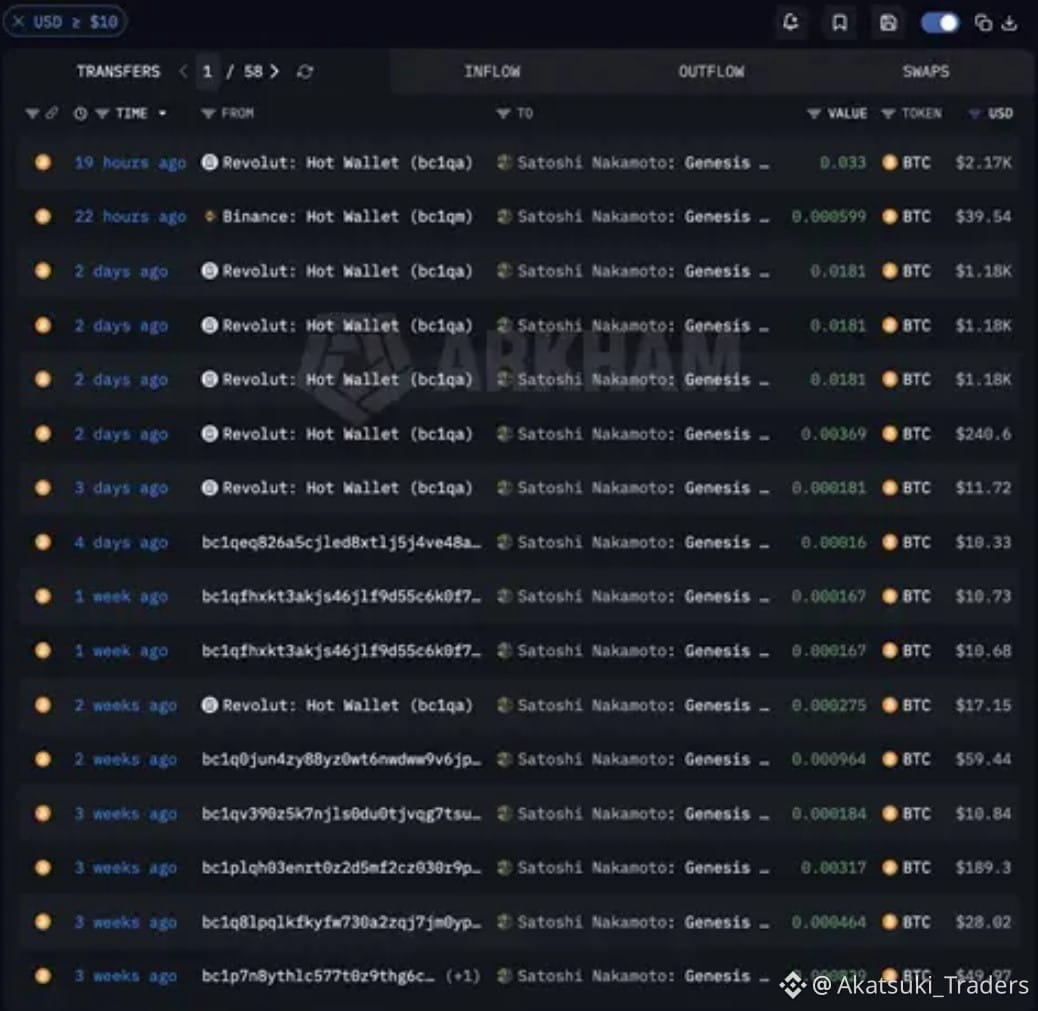Click the clock icon beside TIME

80,114
